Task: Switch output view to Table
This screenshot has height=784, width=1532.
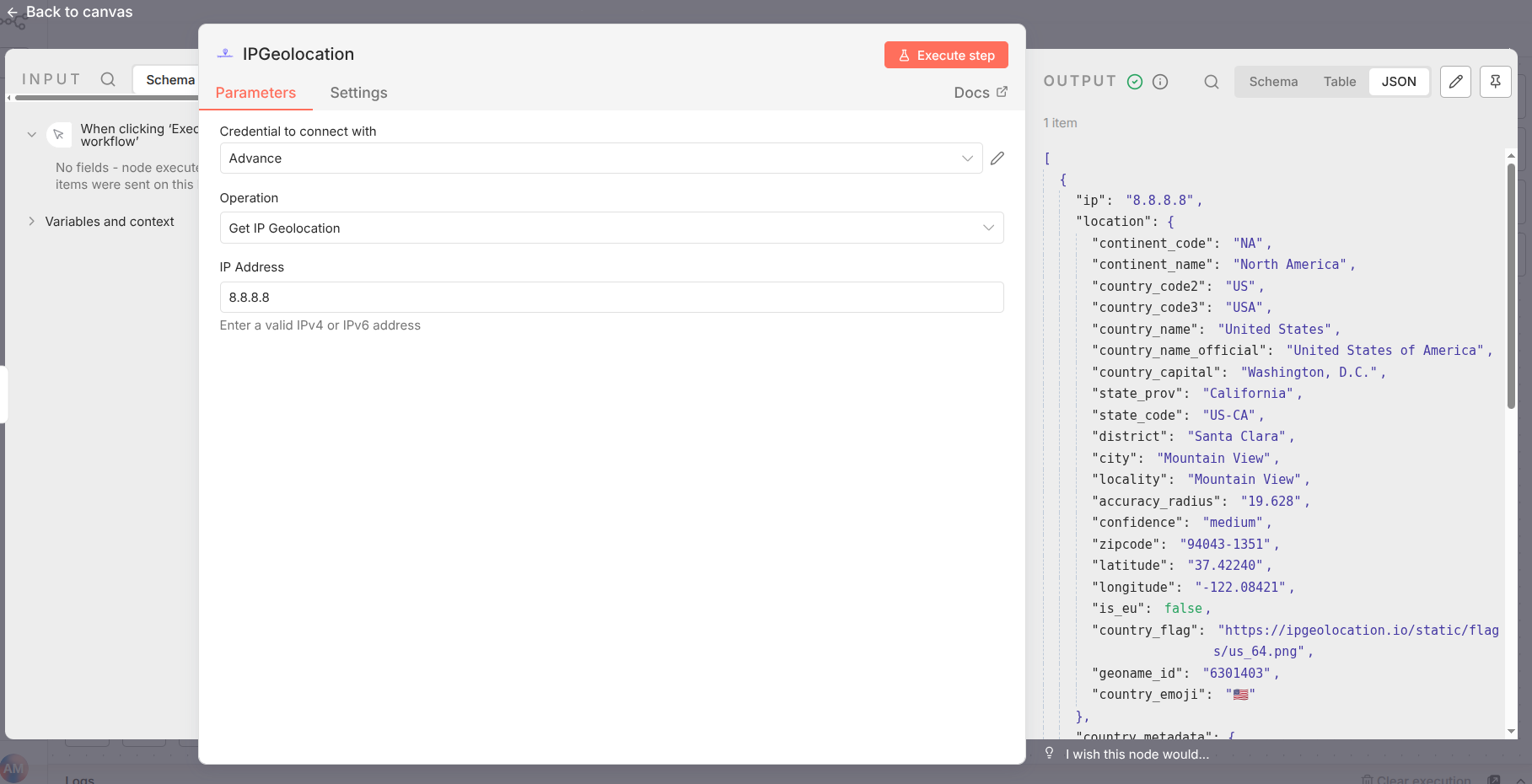Action: (x=1339, y=82)
